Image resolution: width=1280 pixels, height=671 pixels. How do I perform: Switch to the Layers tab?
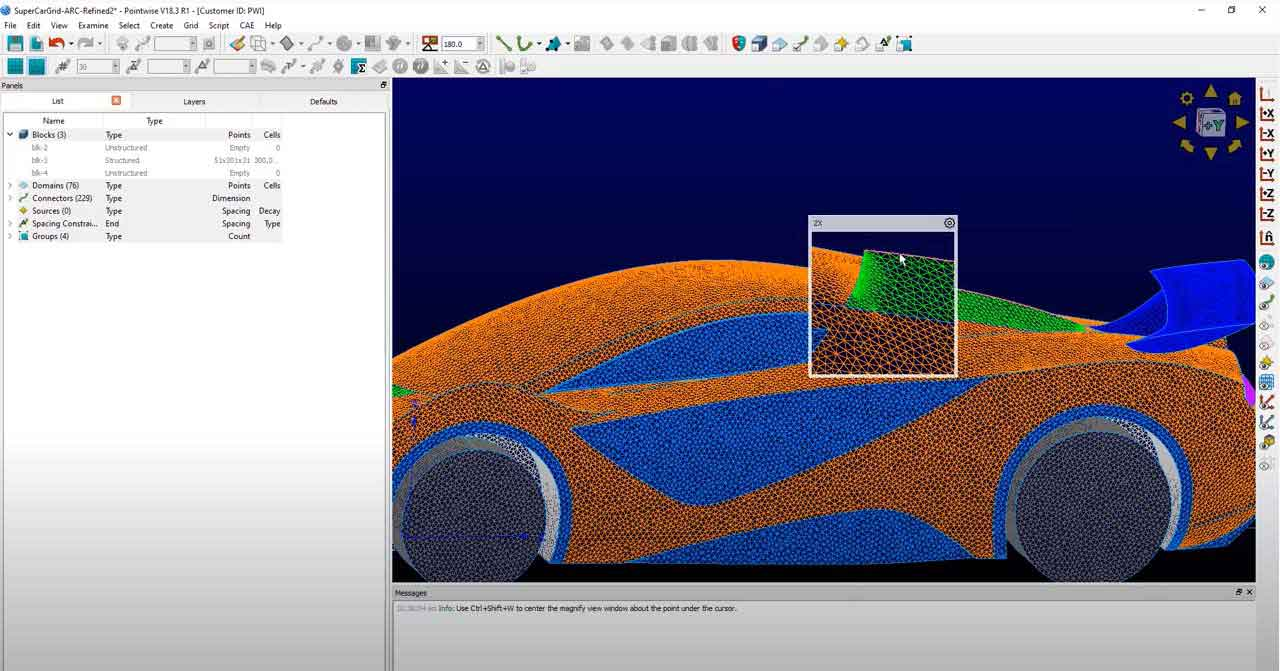click(x=194, y=101)
